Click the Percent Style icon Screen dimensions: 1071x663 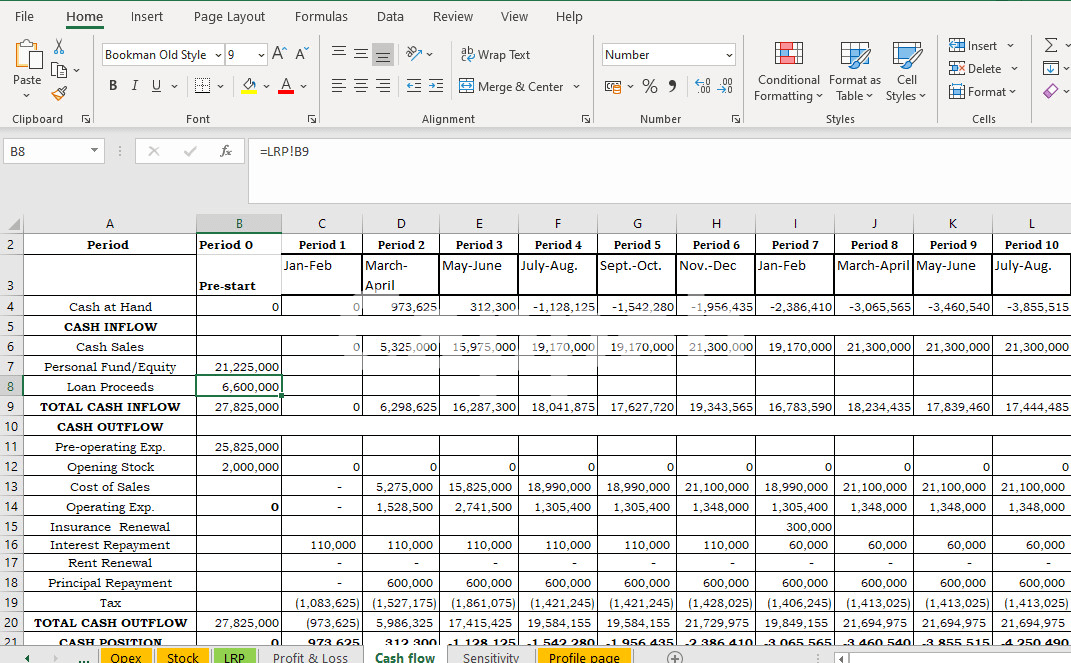coord(650,87)
